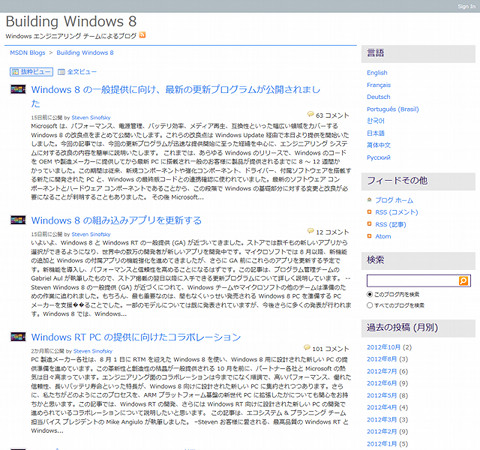This screenshot has height=450, width=480.
Task: Click thumbnail icon of 組み込みアプリ post
Action: point(18,220)
